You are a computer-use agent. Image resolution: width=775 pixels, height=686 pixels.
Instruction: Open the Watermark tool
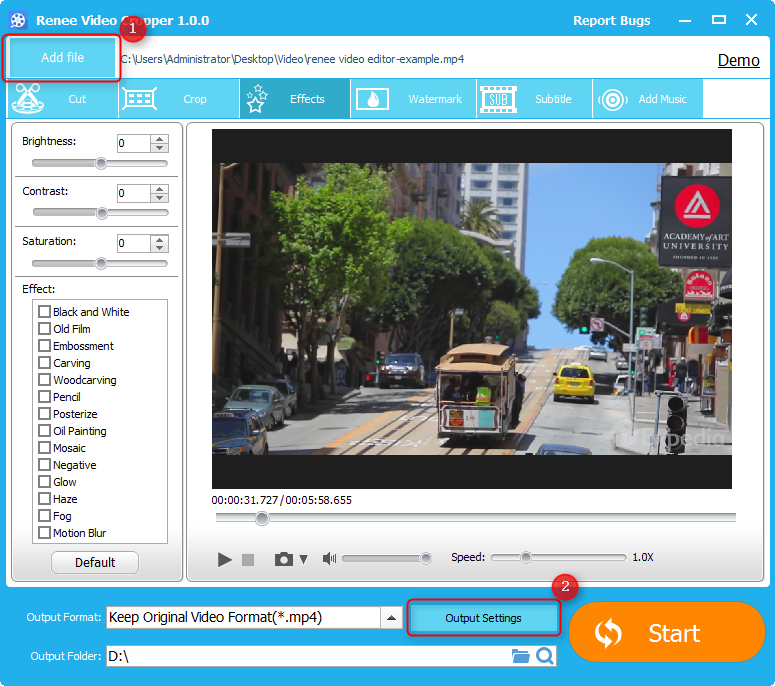(x=410, y=99)
